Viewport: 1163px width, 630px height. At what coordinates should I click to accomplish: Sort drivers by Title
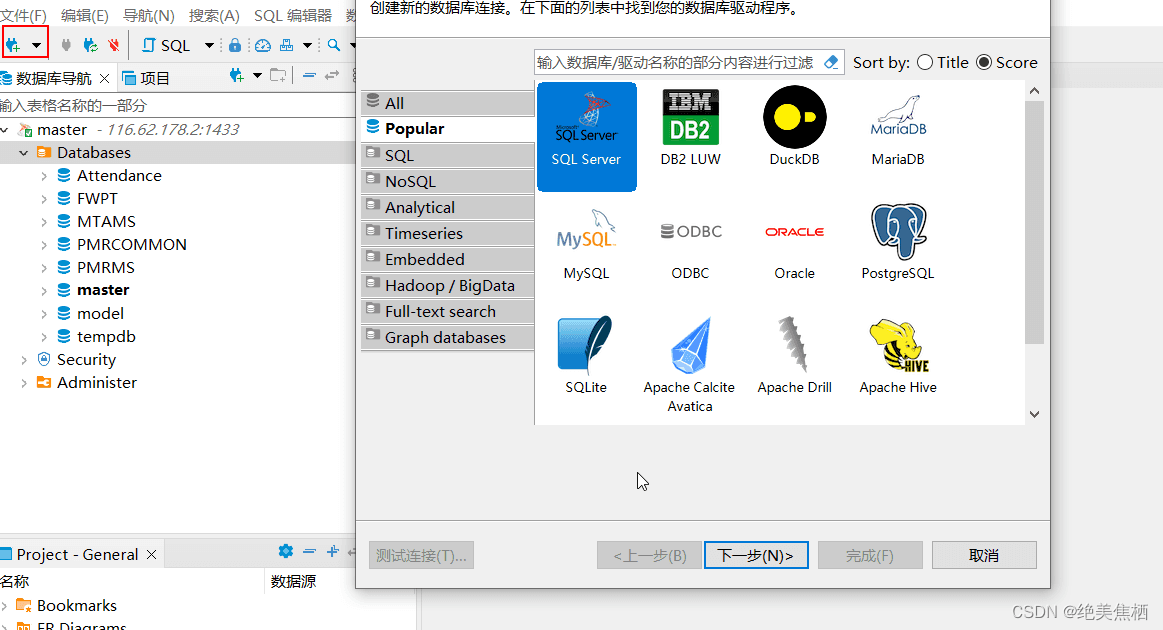pyautogui.click(x=943, y=62)
